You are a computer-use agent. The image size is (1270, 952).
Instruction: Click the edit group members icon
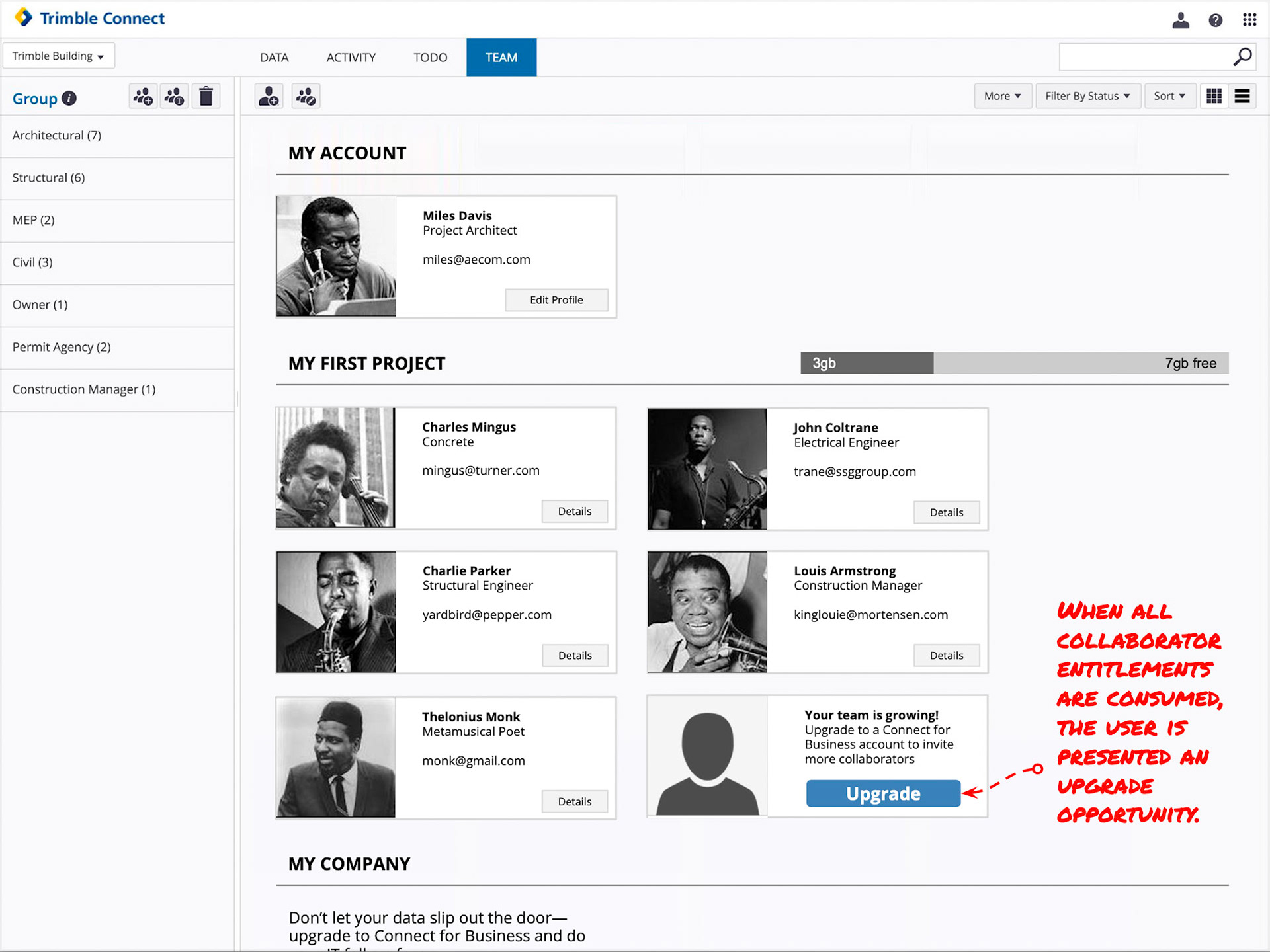(306, 97)
